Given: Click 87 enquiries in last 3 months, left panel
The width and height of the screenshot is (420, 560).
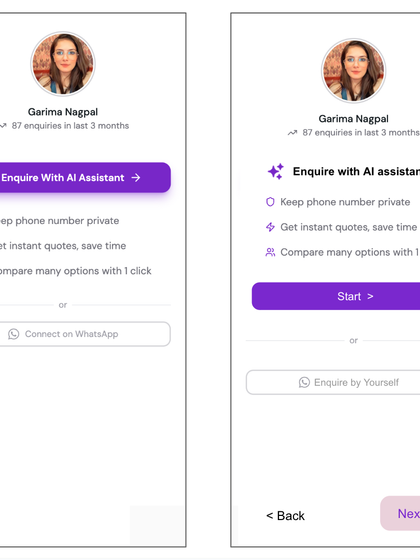Looking at the screenshot, I should tap(70, 126).
